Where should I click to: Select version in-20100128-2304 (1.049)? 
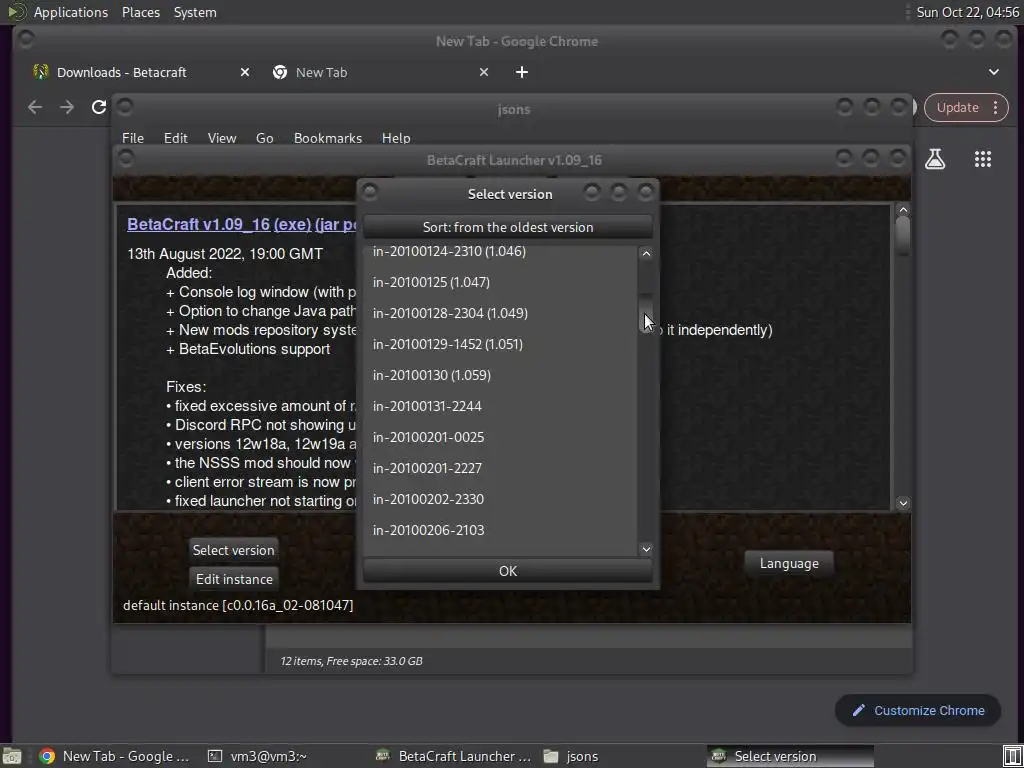click(x=500, y=313)
